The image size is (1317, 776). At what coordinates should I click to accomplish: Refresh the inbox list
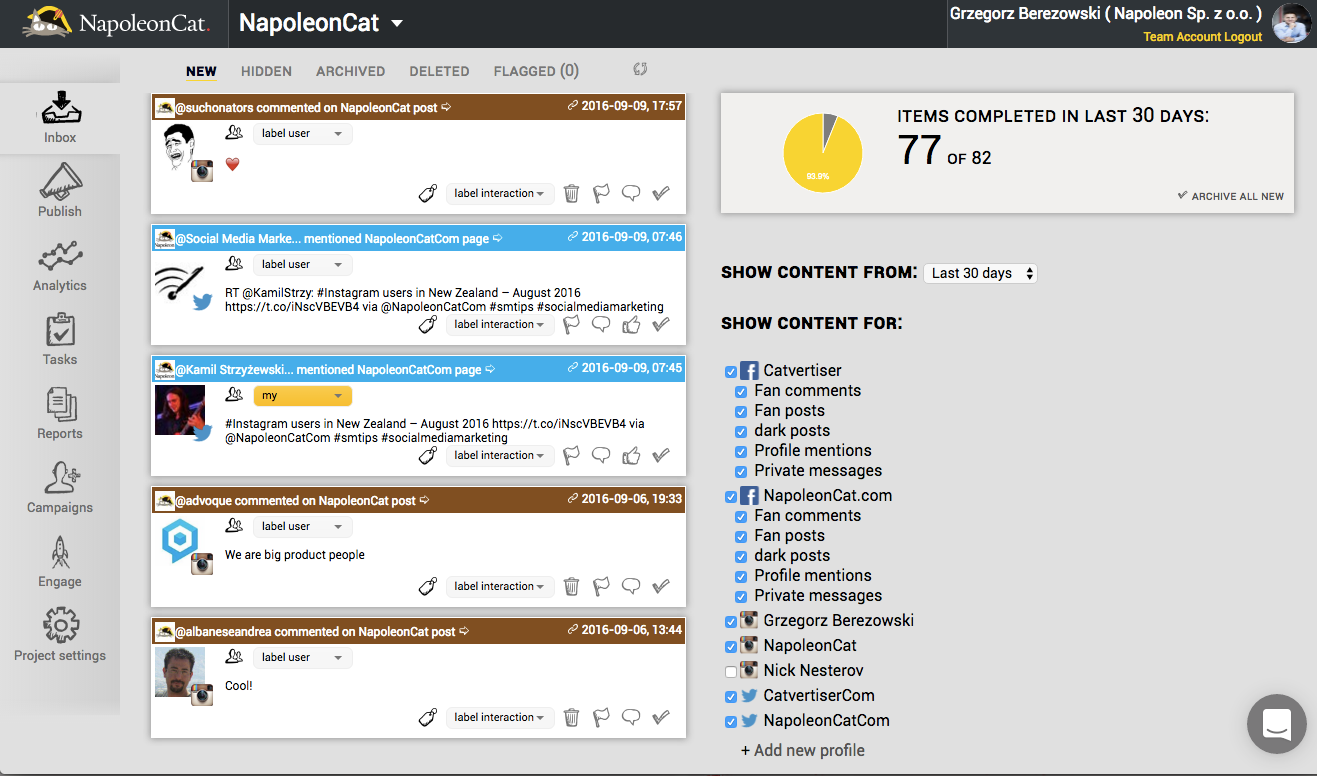coord(641,69)
